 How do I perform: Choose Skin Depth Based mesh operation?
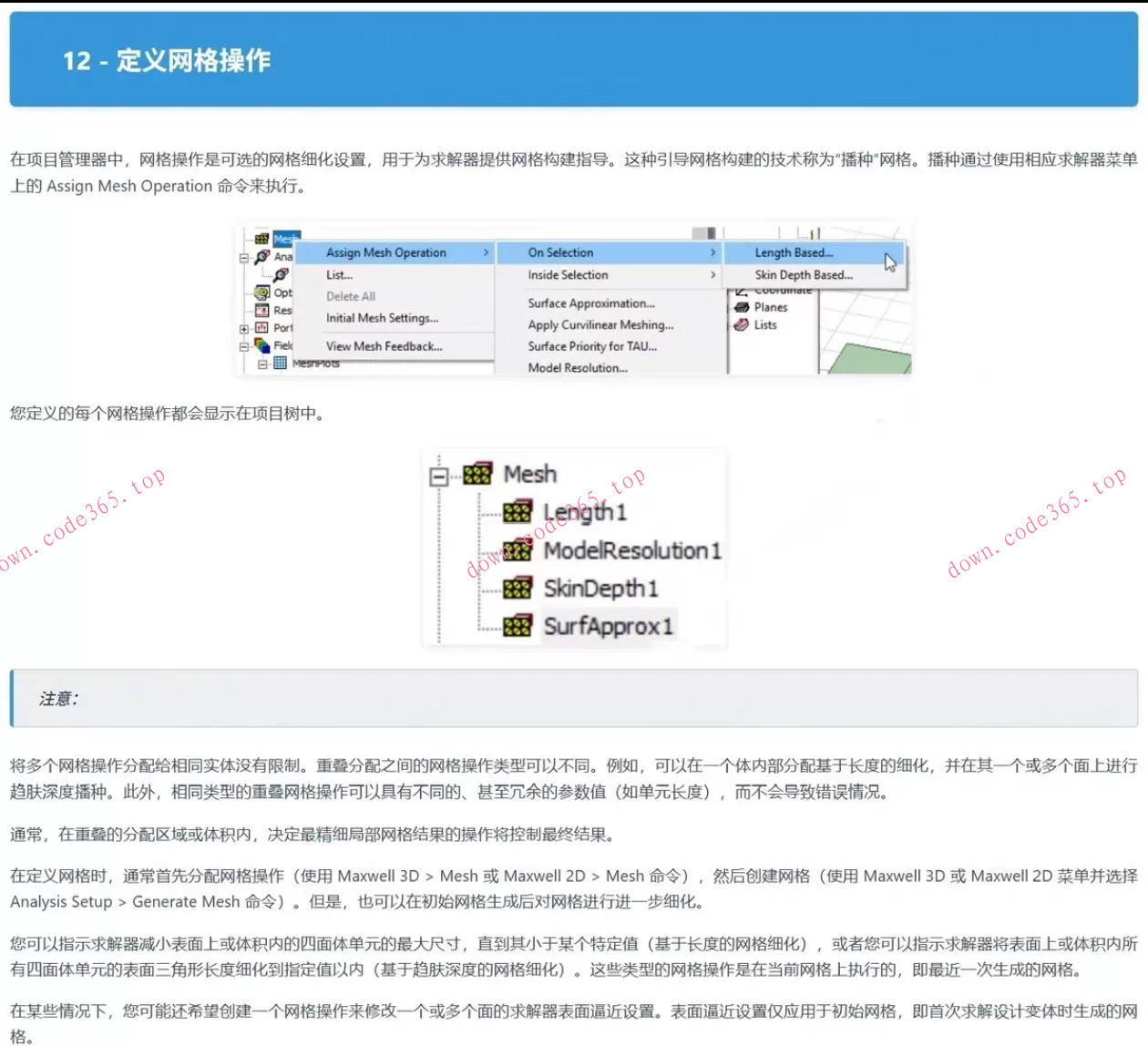[x=804, y=275]
